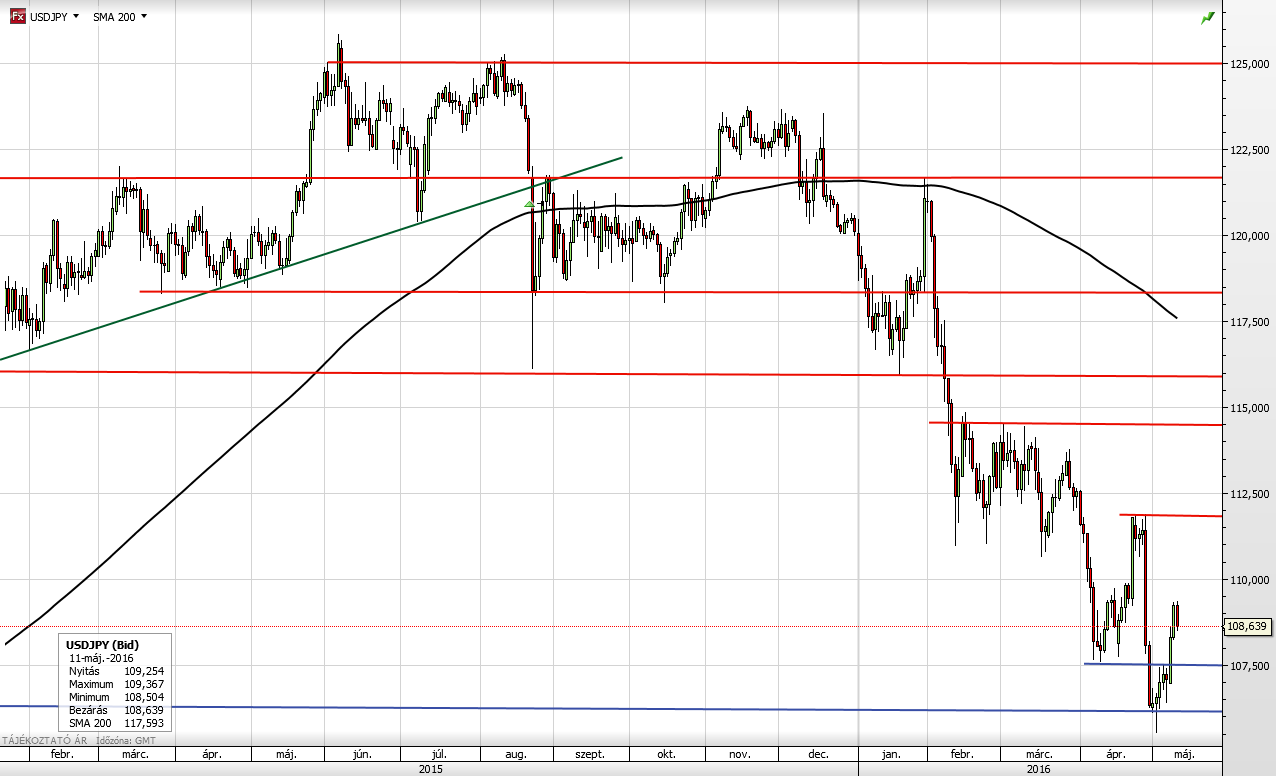Click the nov. month label on time axis
1276x776 pixels.
point(741,755)
